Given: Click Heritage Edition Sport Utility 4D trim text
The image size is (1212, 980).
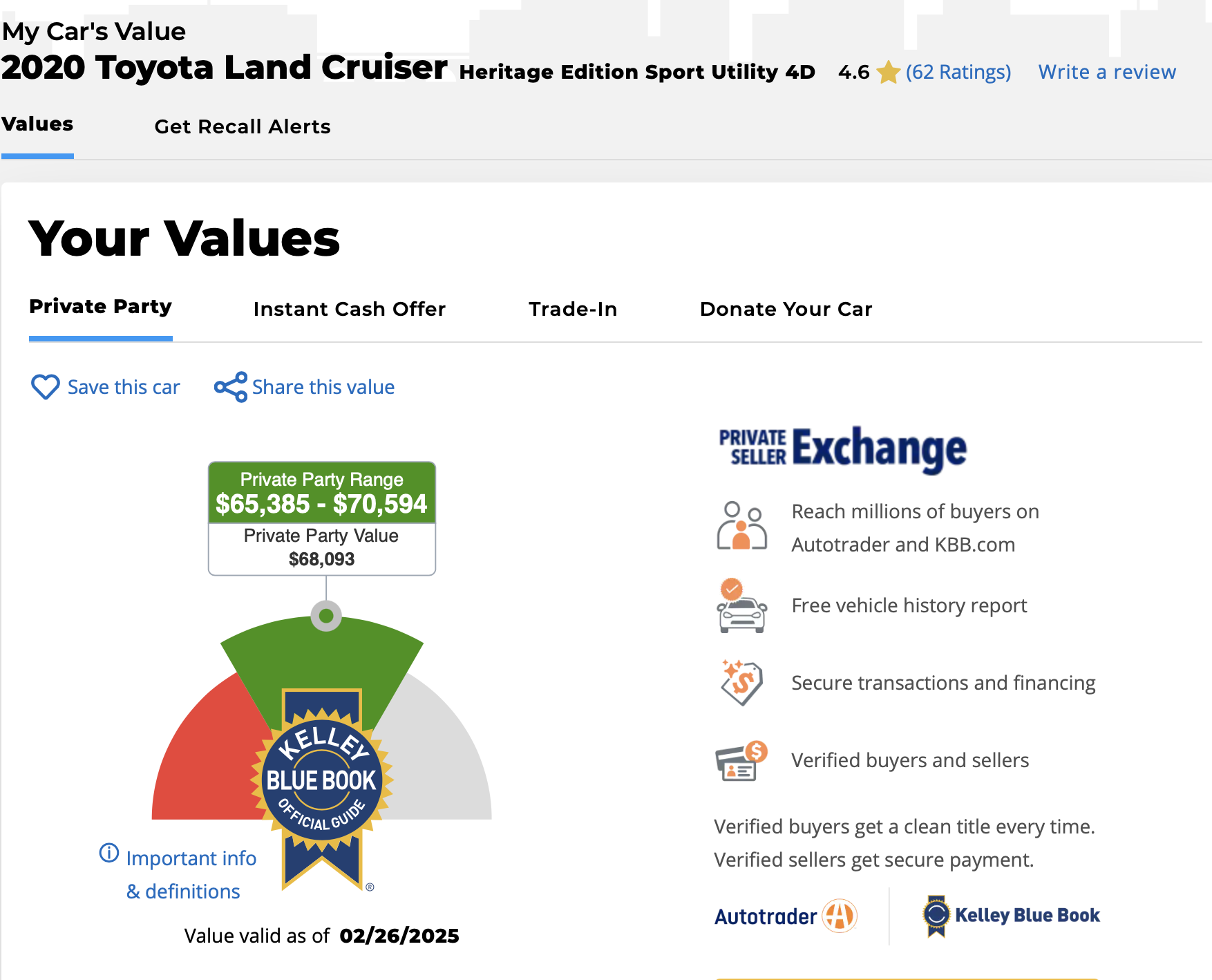Looking at the screenshot, I should coord(637,72).
